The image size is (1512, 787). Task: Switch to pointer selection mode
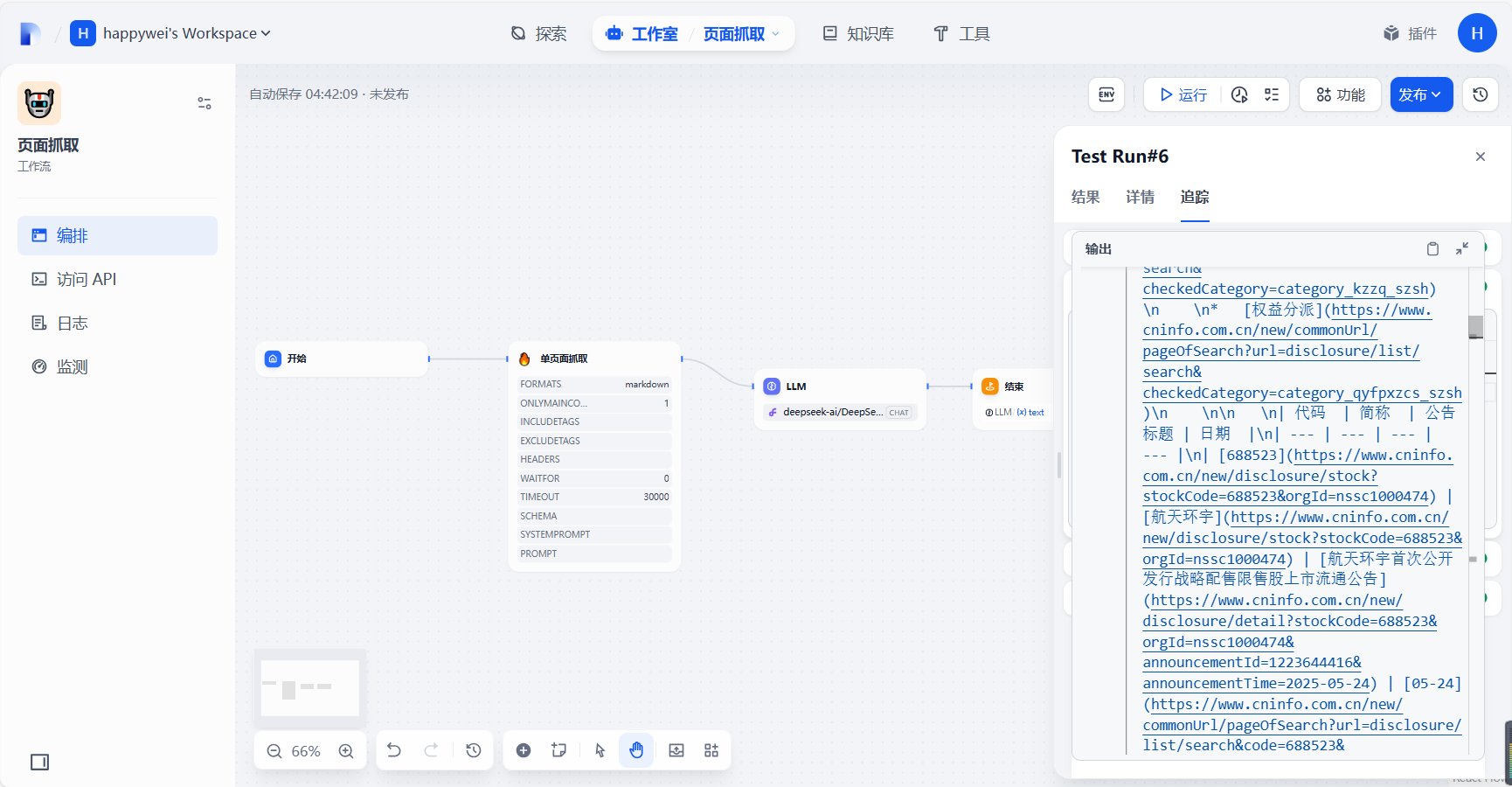[599, 750]
